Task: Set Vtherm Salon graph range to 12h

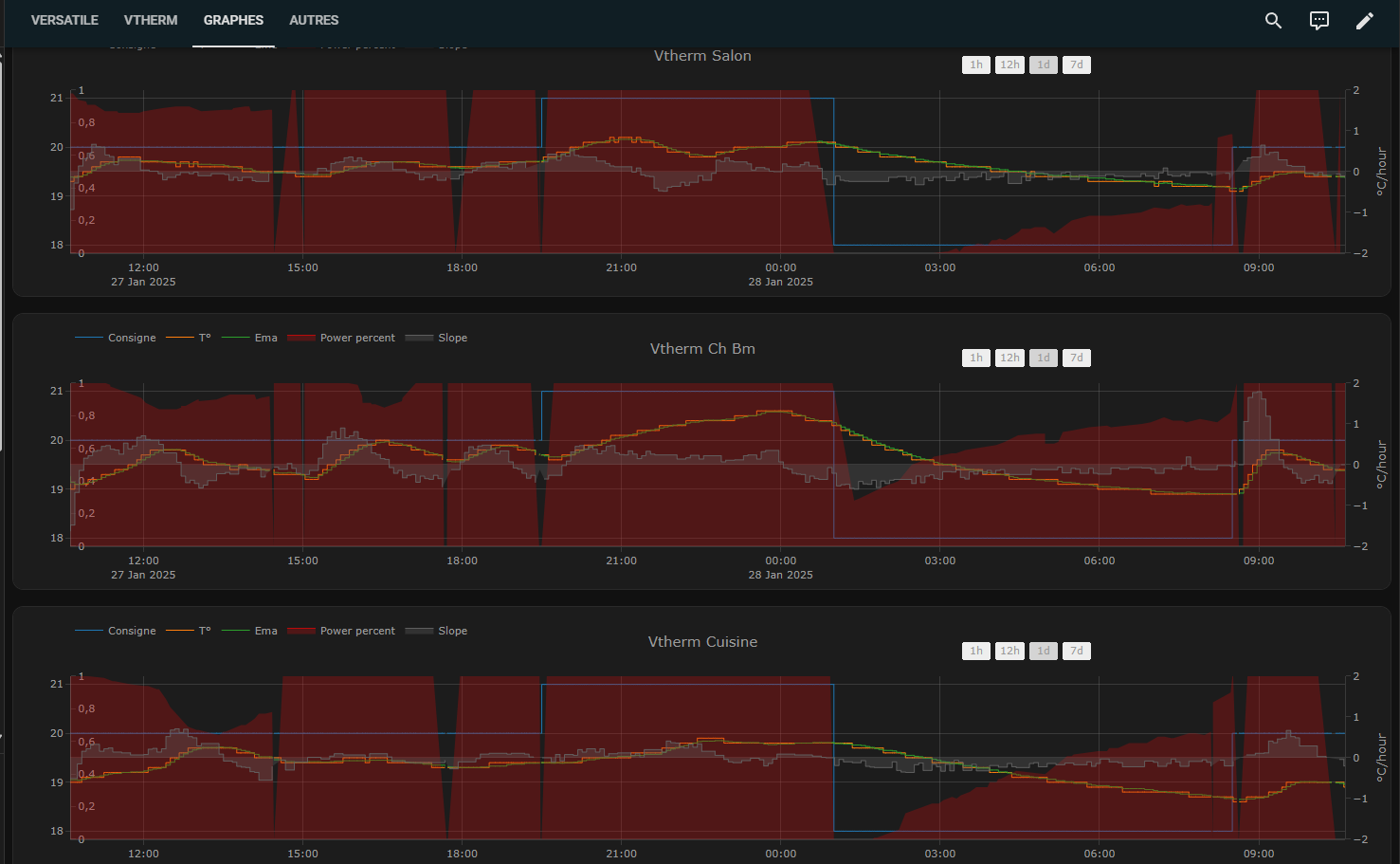Action: point(1009,64)
